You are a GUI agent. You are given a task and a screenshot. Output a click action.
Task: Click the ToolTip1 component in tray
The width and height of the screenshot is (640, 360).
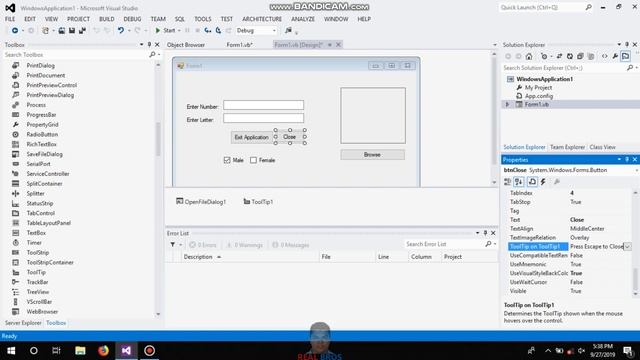tap(258, 202)
